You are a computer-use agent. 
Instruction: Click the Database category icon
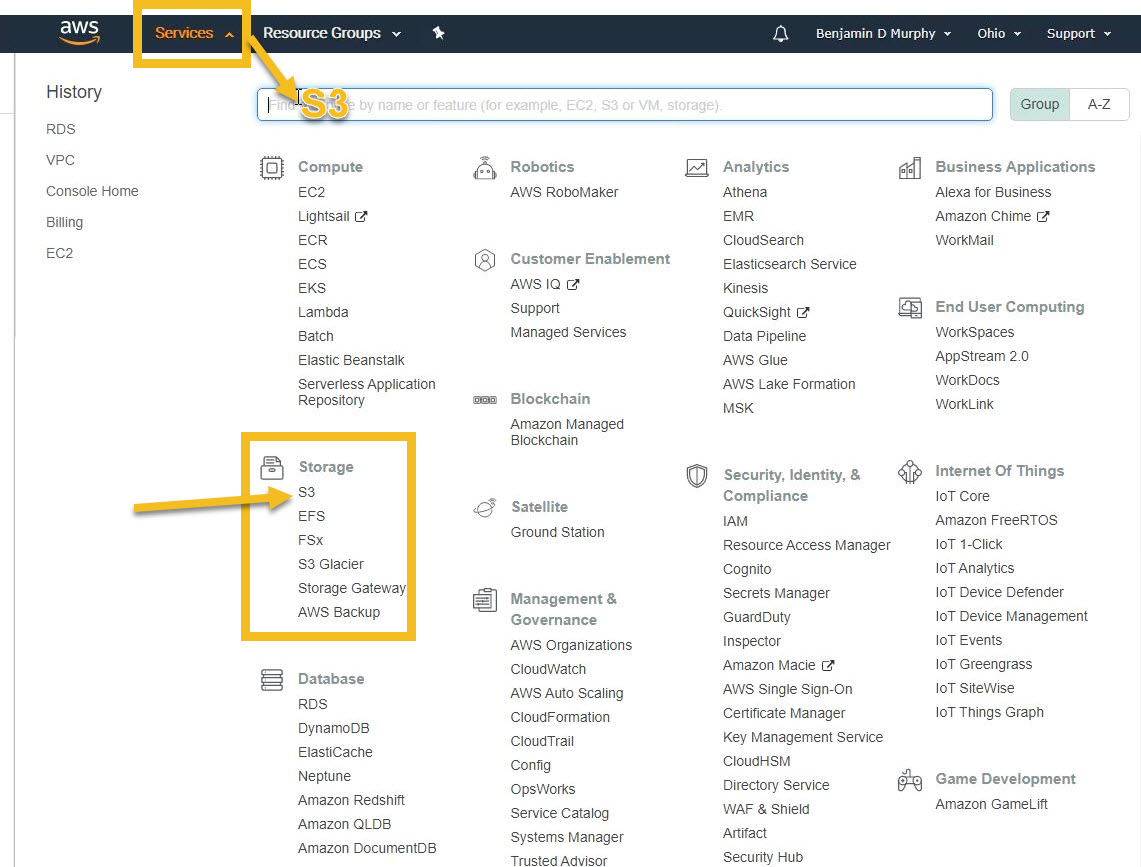pyautogui.click(x=272, y=680)
